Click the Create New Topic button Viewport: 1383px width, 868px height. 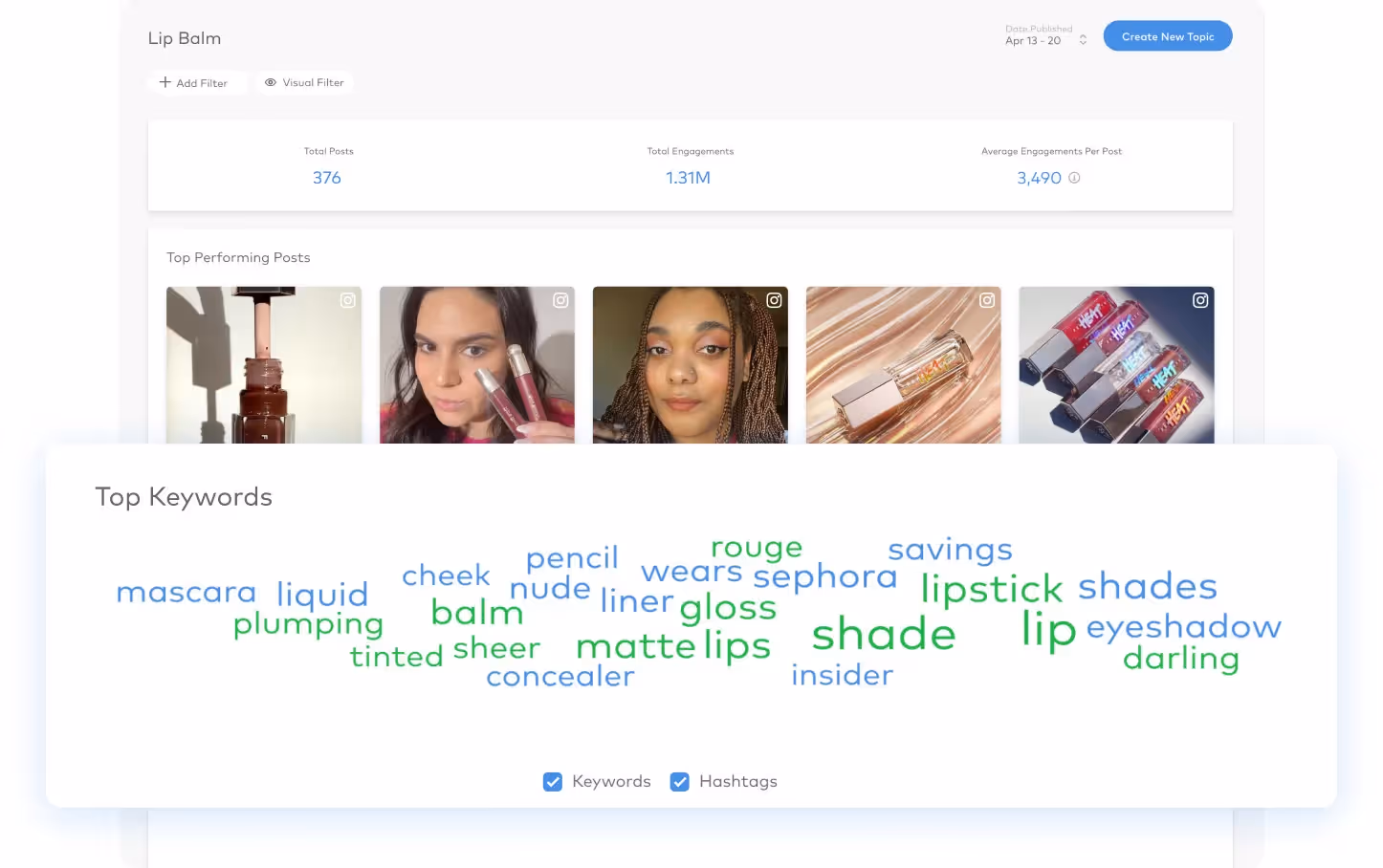click(x=1168, y=36)
